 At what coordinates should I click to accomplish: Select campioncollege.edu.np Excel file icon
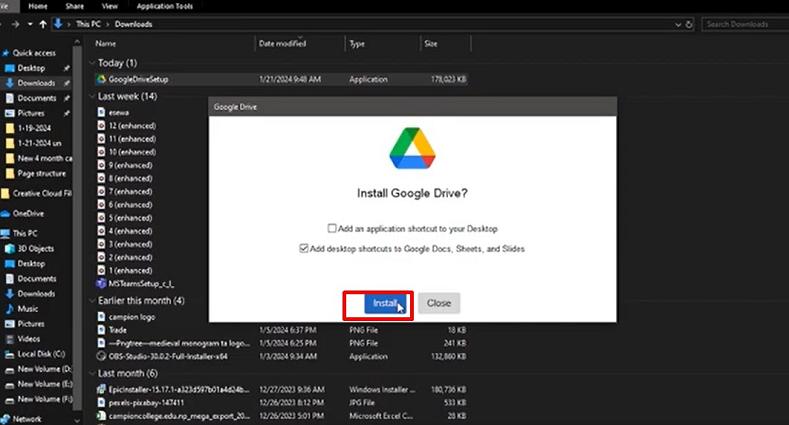101,416
